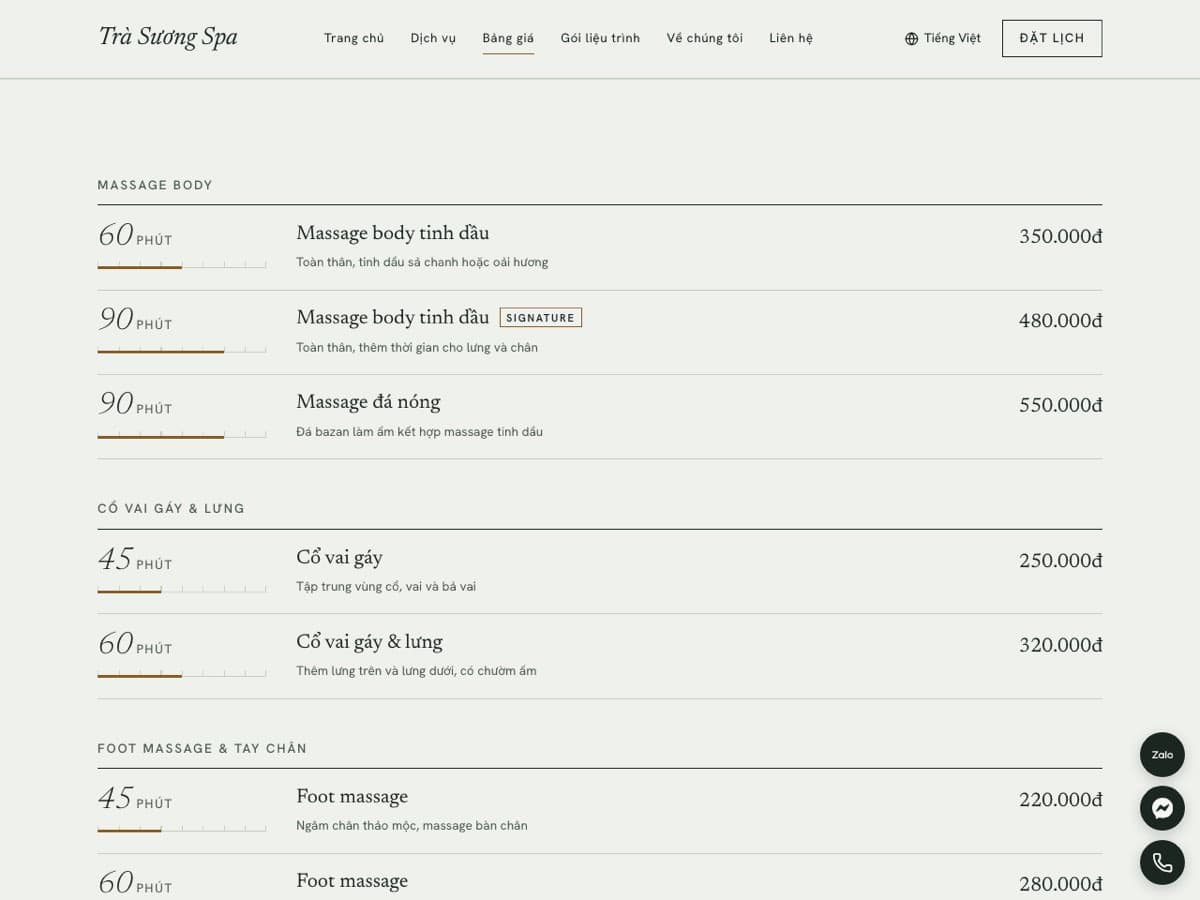Open the Dịch vụ menu item
The height and width of the screenshot is (900, 1200).
pos(433,38)
